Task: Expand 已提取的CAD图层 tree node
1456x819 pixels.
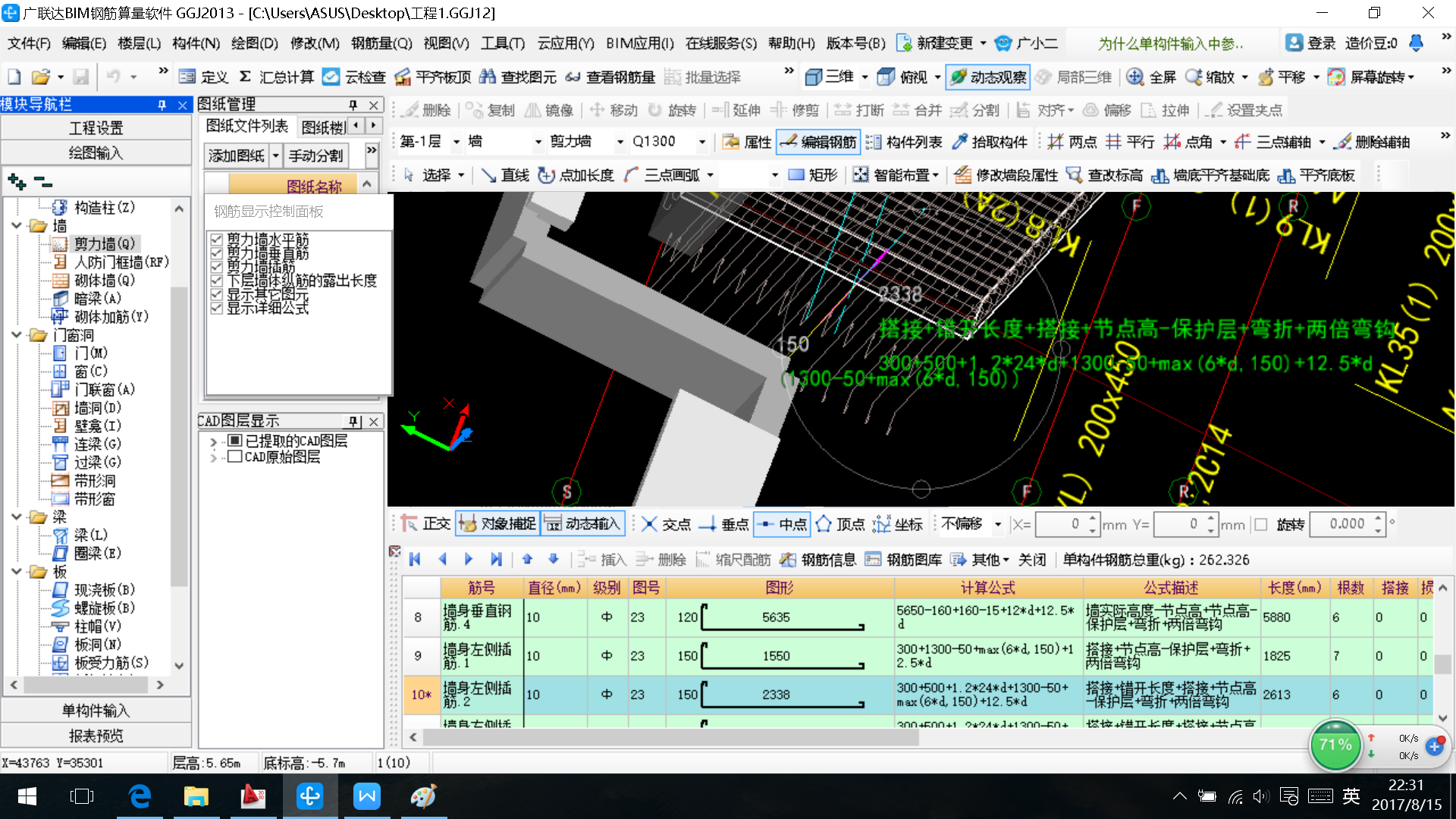Action: click(213, 441)
